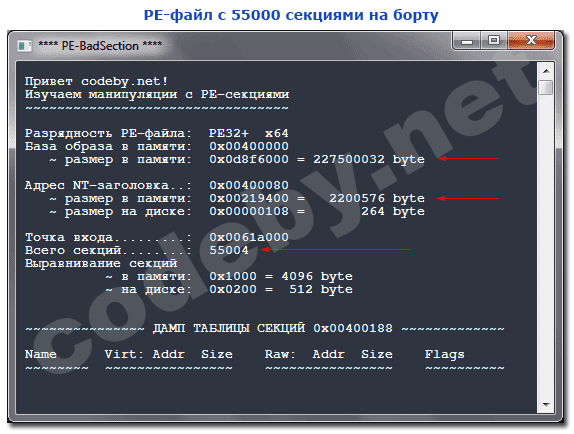Click the text '4096 byte'
The height and width of the screenshot is (434, 574).
[317, 276]
